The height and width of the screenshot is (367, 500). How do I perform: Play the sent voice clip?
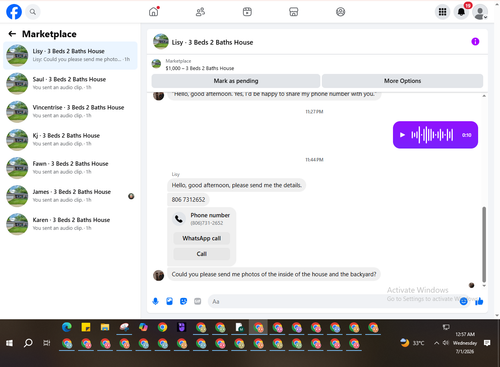(402, 135)
